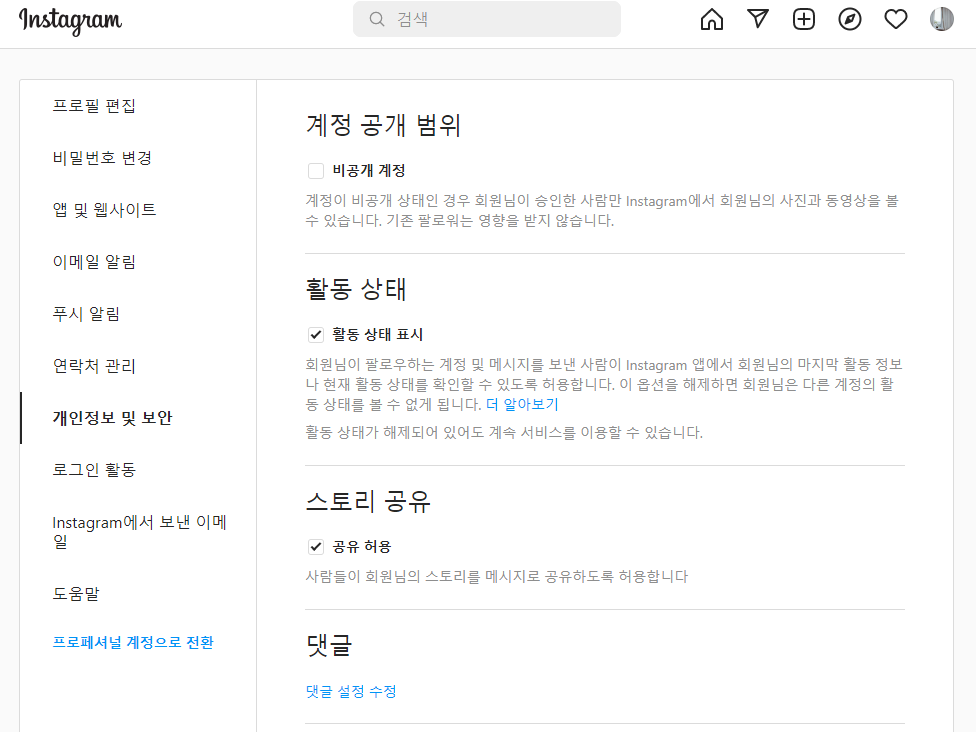The image size is (976, 732).
Task: Focus the 검색 search field
Action: pyautogui.click(x=487, y=19)
